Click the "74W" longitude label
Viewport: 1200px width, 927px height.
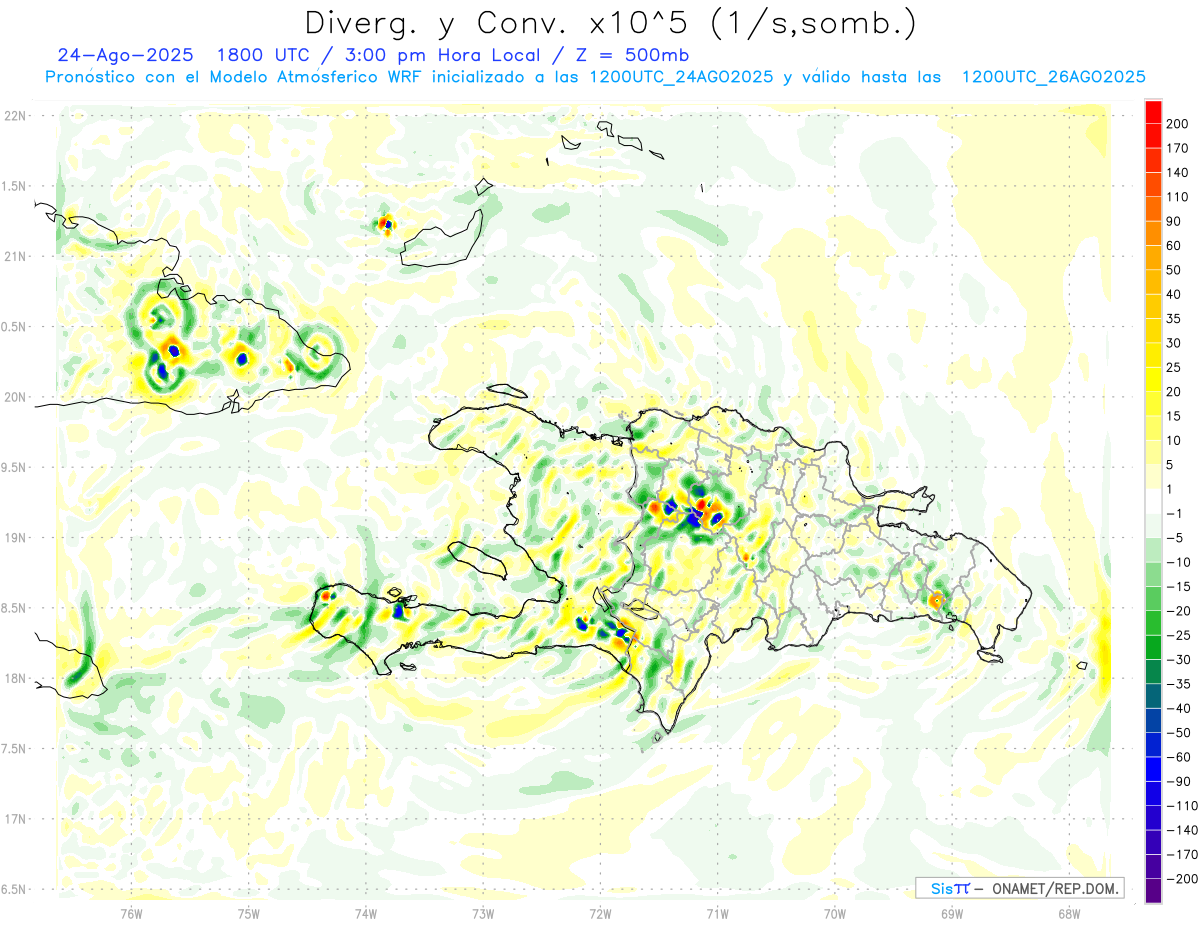pos(366,914)
